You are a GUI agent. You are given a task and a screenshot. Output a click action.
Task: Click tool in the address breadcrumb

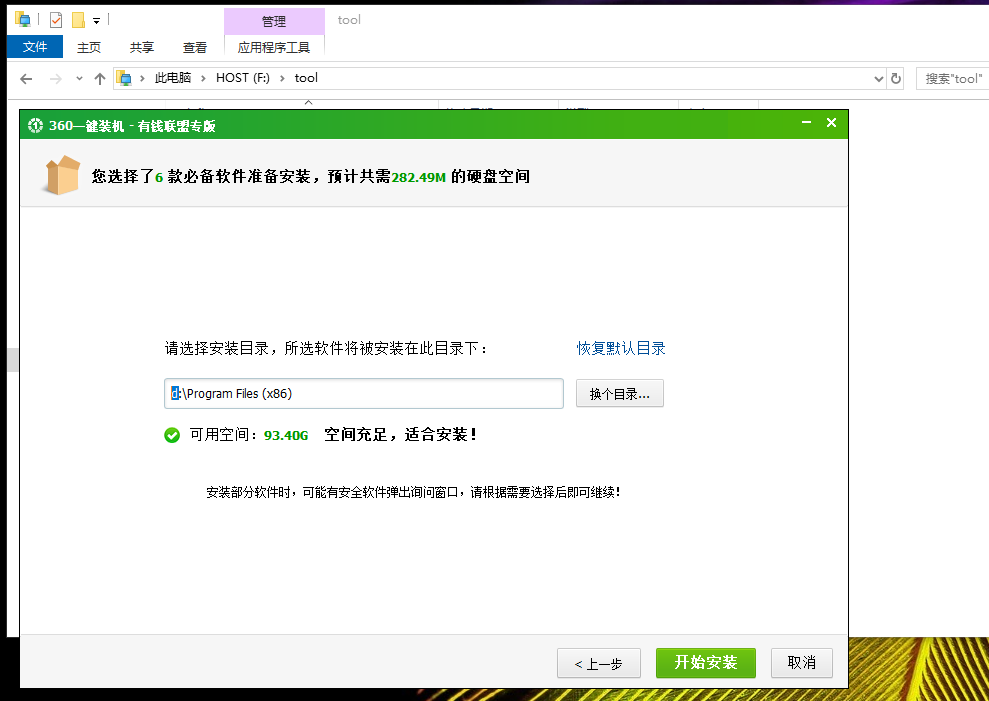pos(306,78)
